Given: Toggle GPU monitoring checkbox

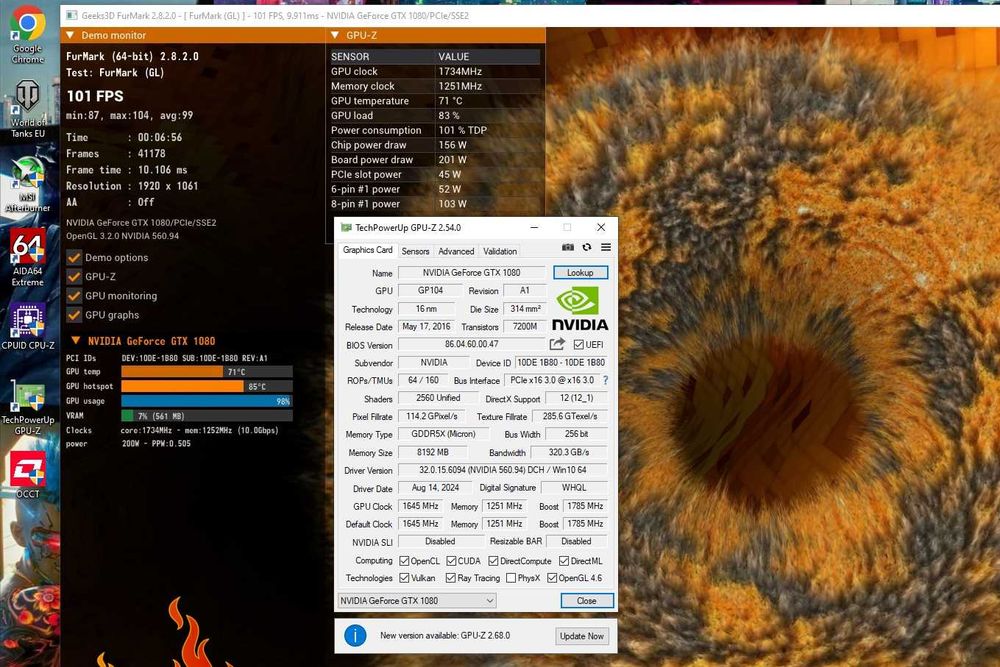Looking at the screenshot, I should pyautogui.click(x=74, y=296).
